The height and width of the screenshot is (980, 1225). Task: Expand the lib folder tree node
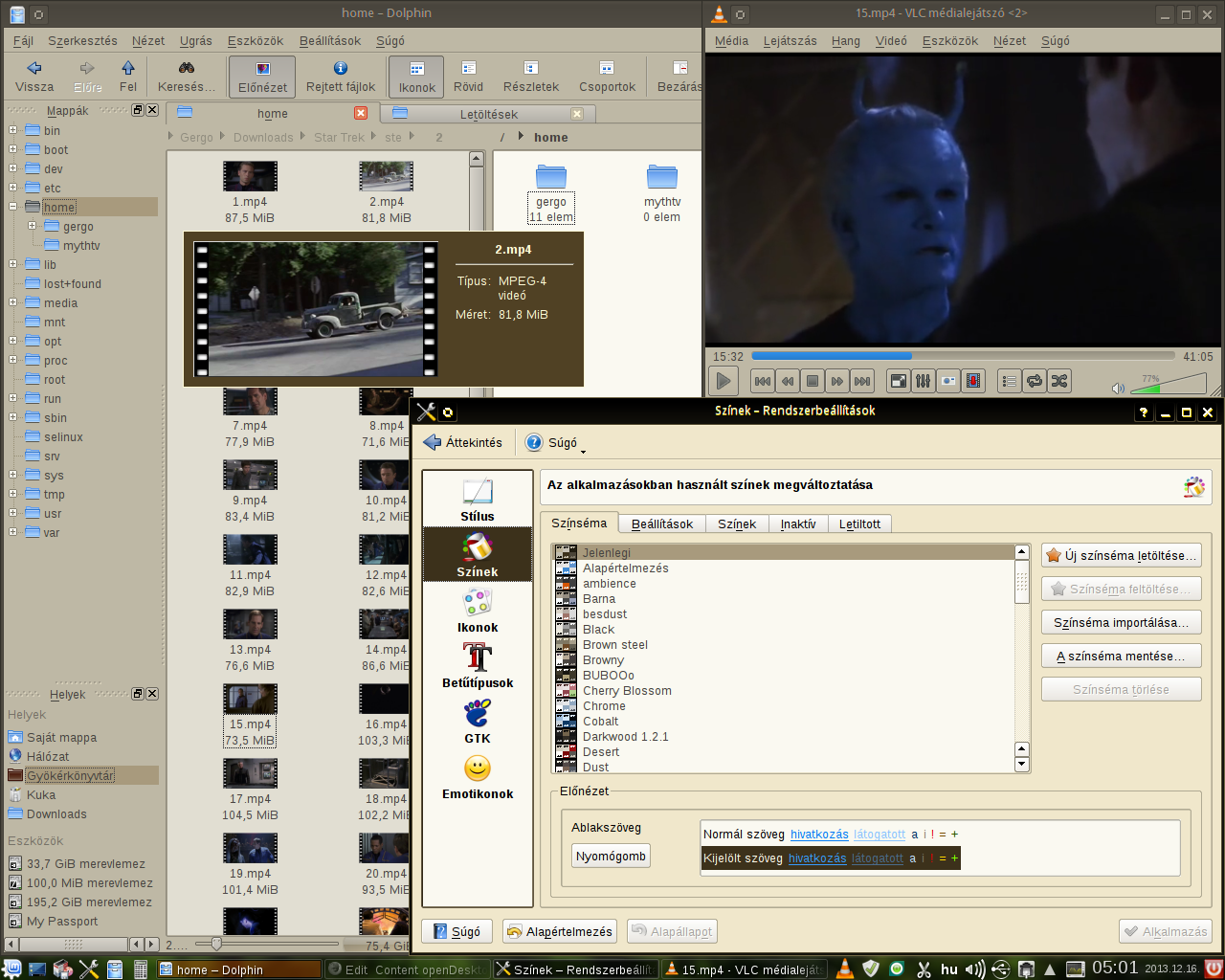[x=12, y=264]
